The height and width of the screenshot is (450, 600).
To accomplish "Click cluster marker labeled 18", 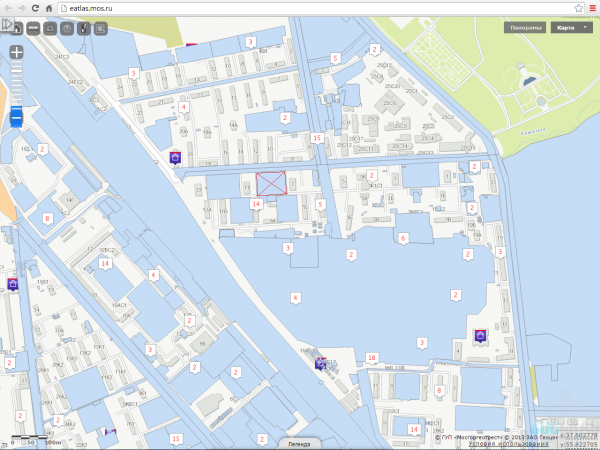I will (371, 357).
